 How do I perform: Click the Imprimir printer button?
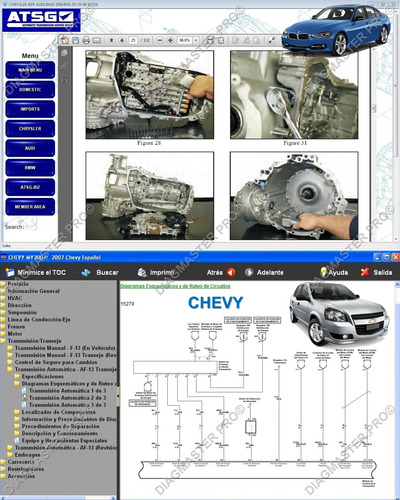coord(156,273)
